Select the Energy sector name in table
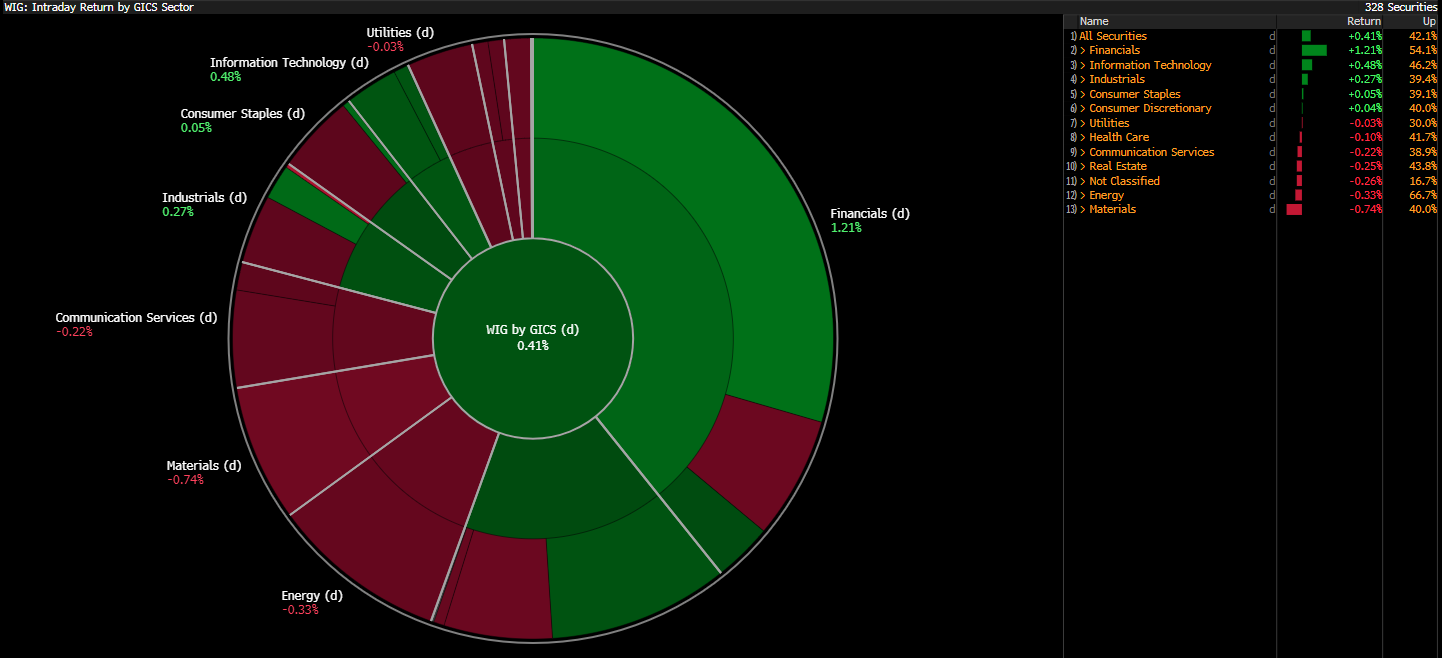 pos(1106,195)
